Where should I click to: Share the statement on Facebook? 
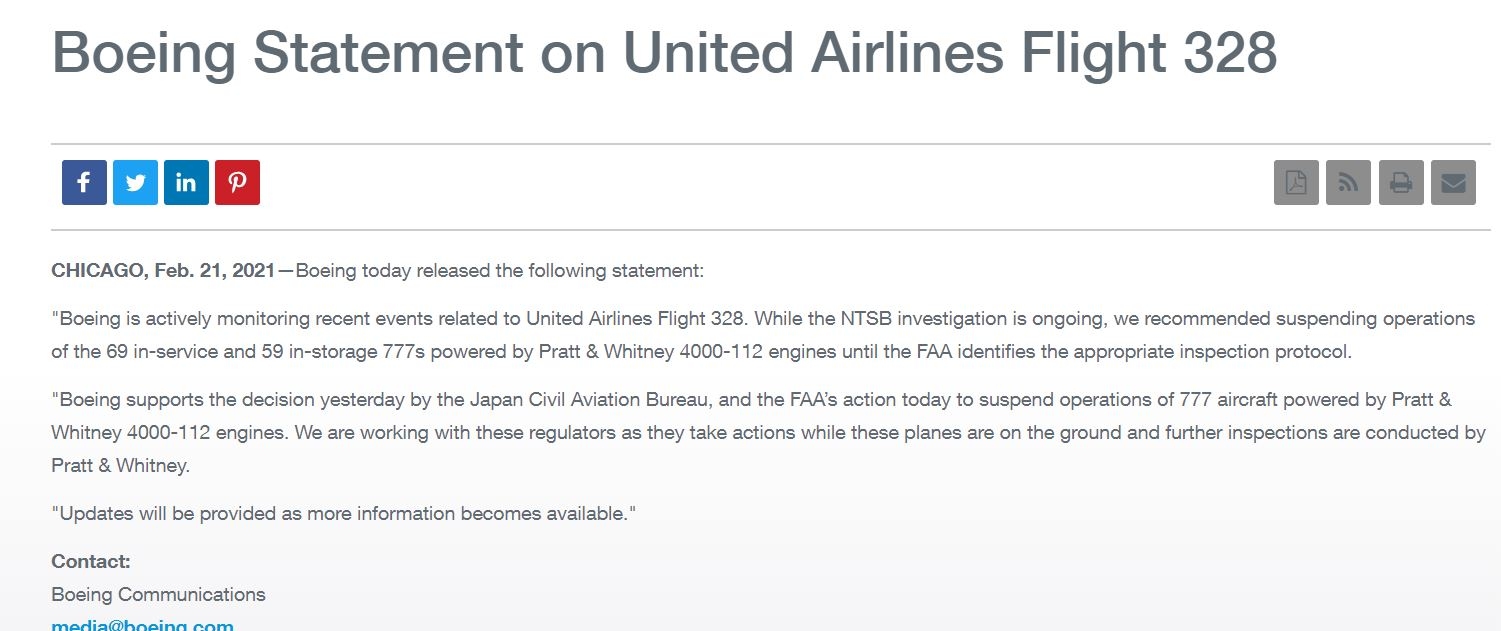[x=84, y=183]
